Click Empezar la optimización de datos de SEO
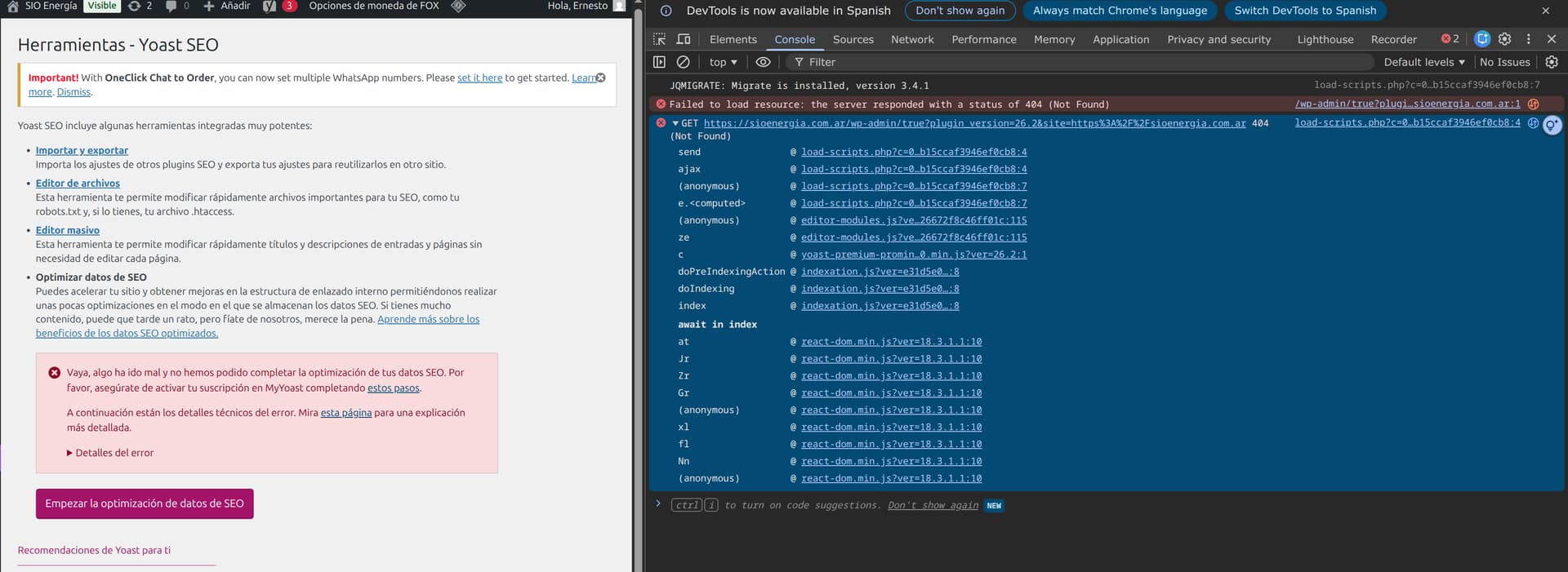The width and height of the screenshot is (1568, 572). [145, 503]
